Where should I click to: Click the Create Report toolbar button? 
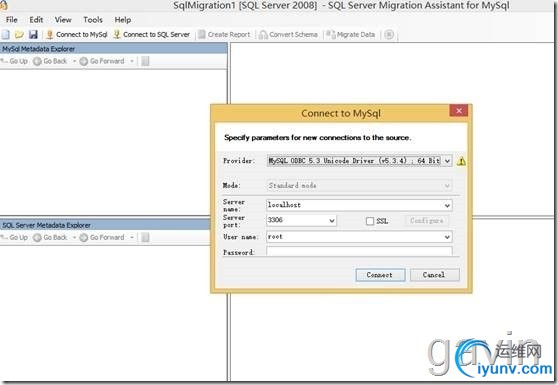pos(225,35)
